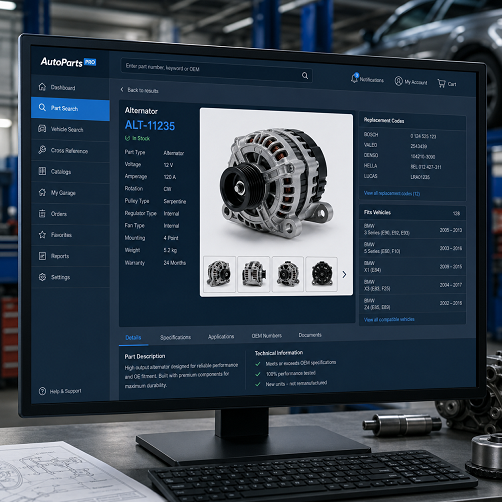
Task: Click Meets or exceeds OEM specifications checkmark
Action: 258,364
